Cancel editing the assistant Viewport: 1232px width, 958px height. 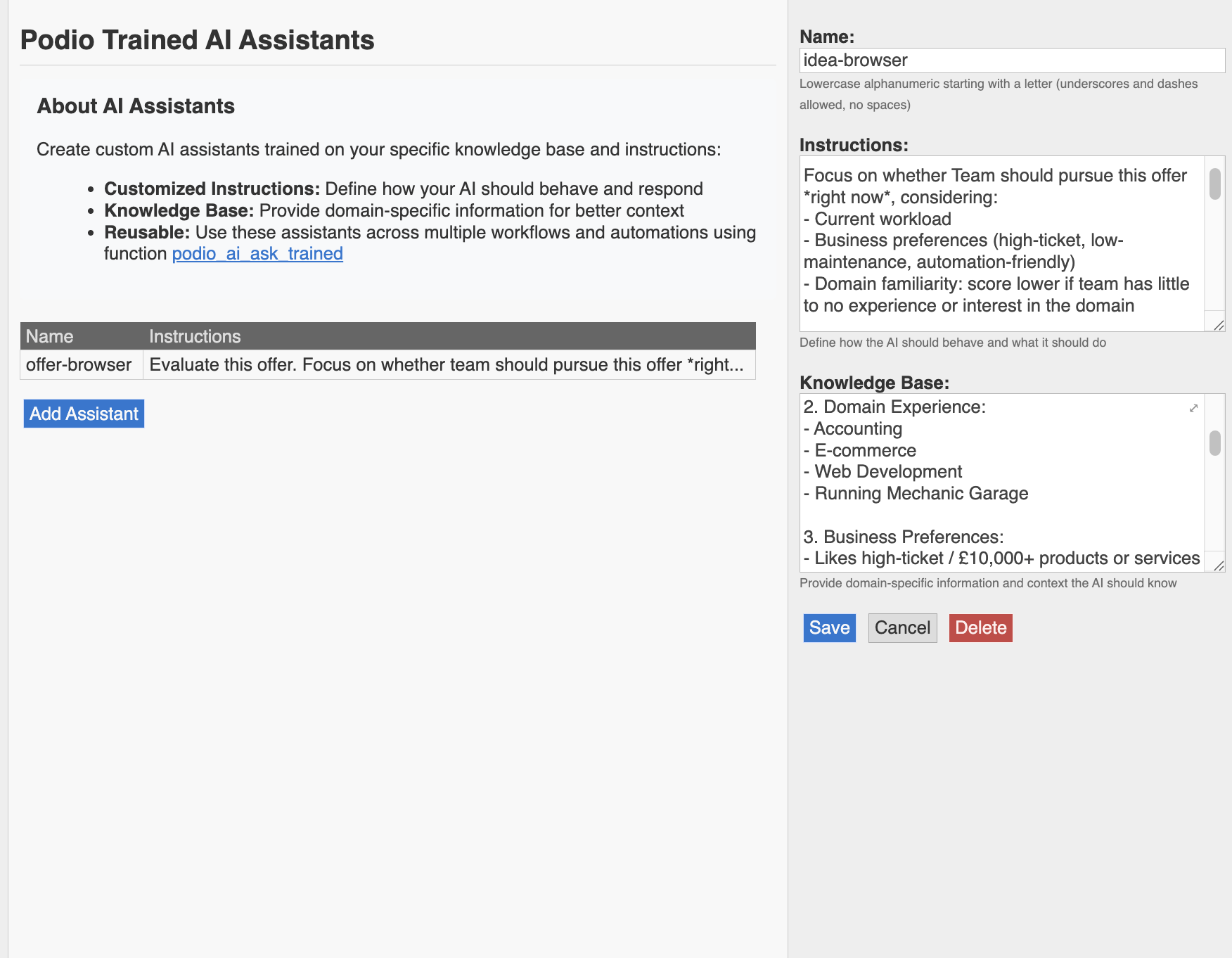coord(902,628)
